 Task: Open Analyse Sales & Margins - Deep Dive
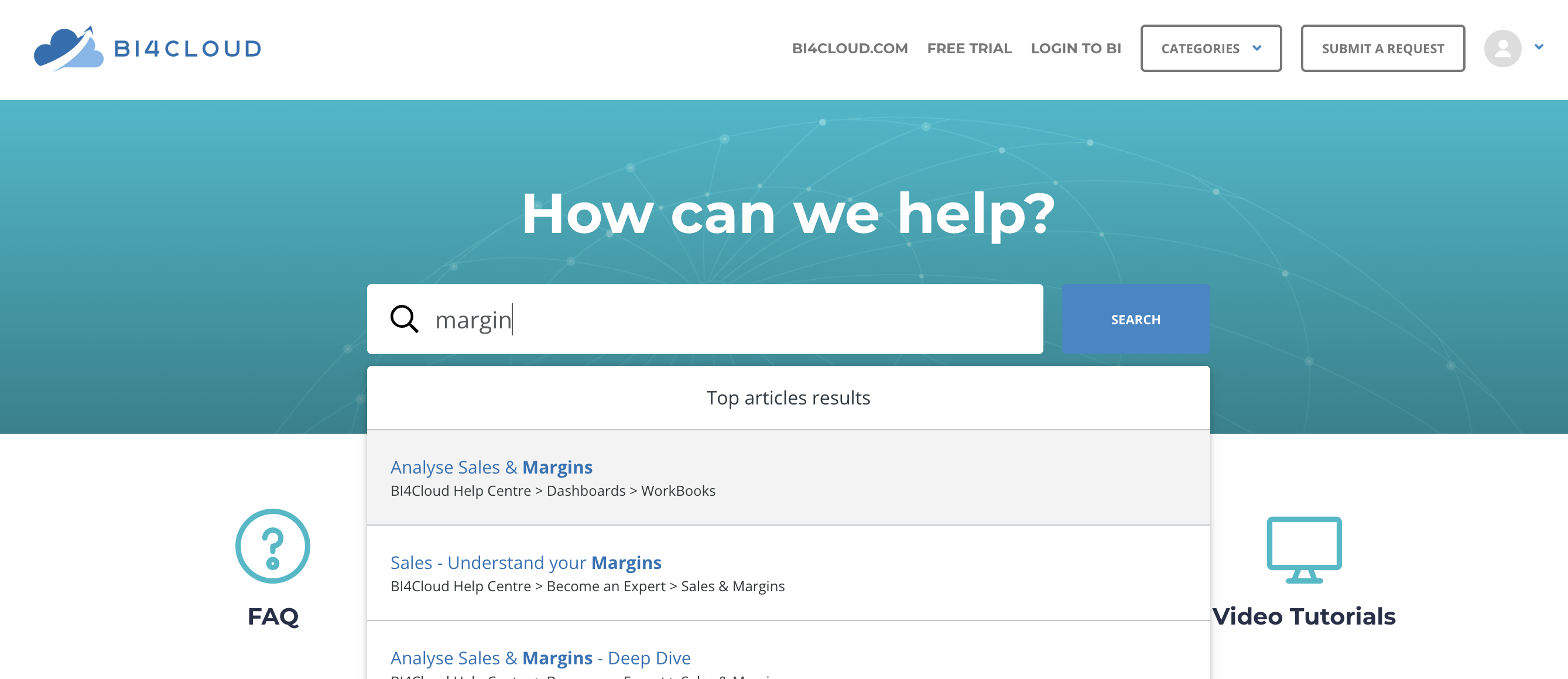[x=540, y=658]
